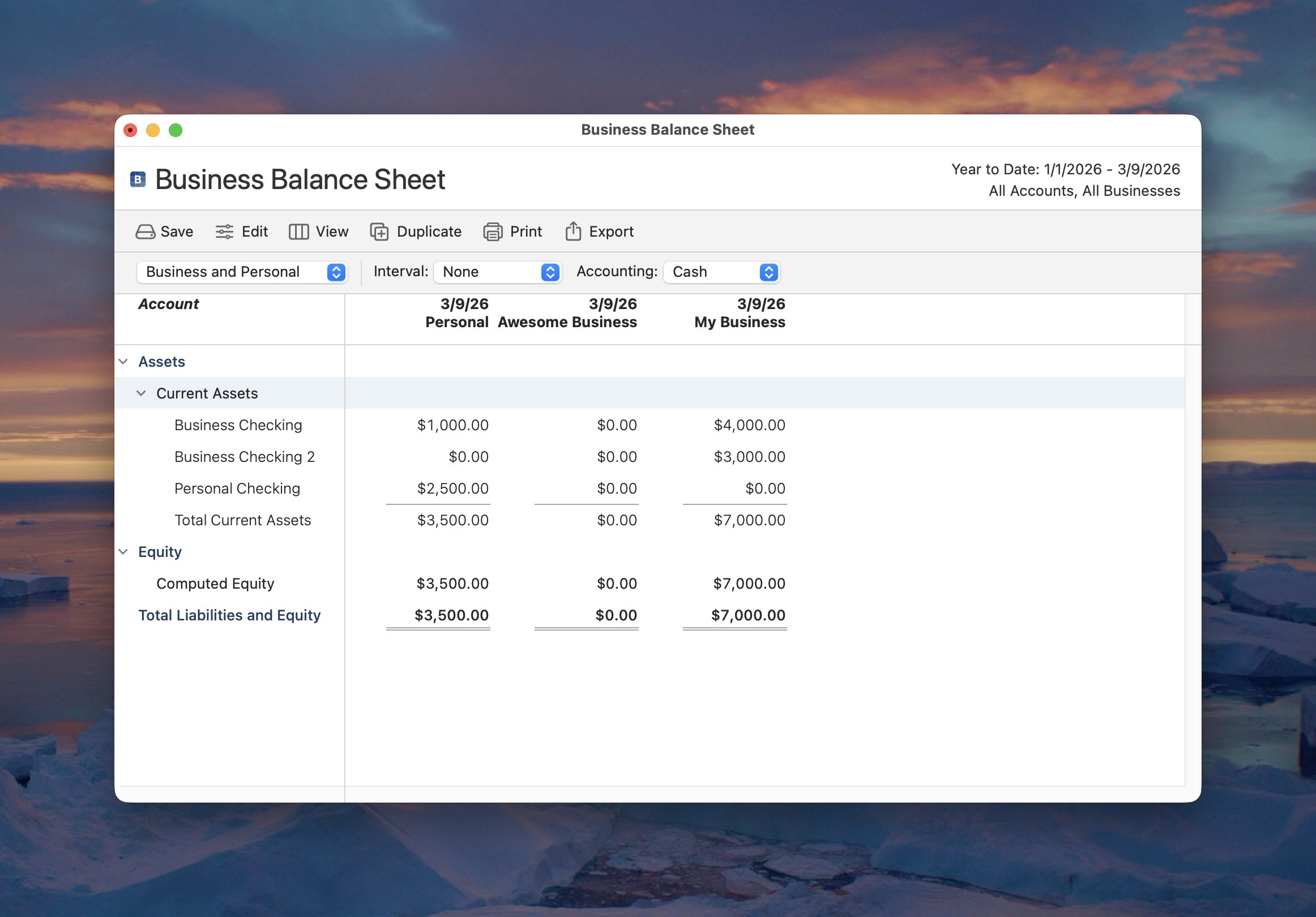Open the Edit sliders icon

[x=224, y=232]
